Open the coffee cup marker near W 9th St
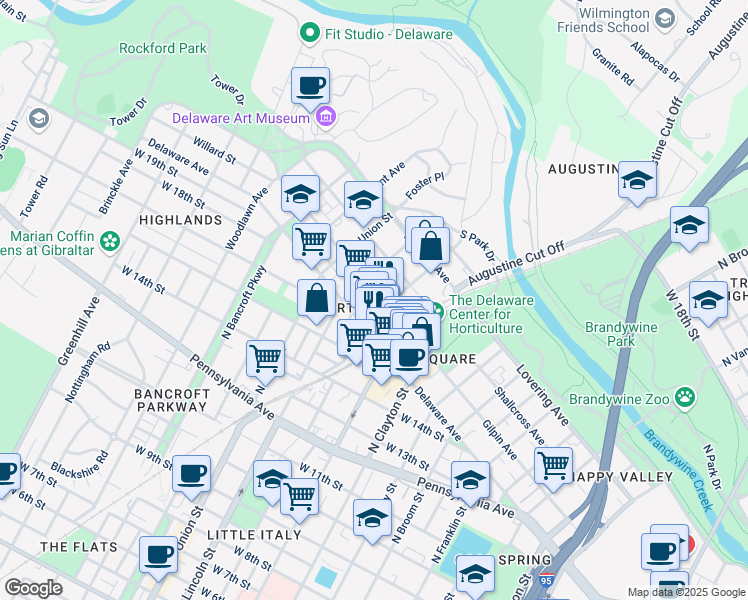Image resolution: width=748 pixels, height=600 pixels. pos(191,476)
